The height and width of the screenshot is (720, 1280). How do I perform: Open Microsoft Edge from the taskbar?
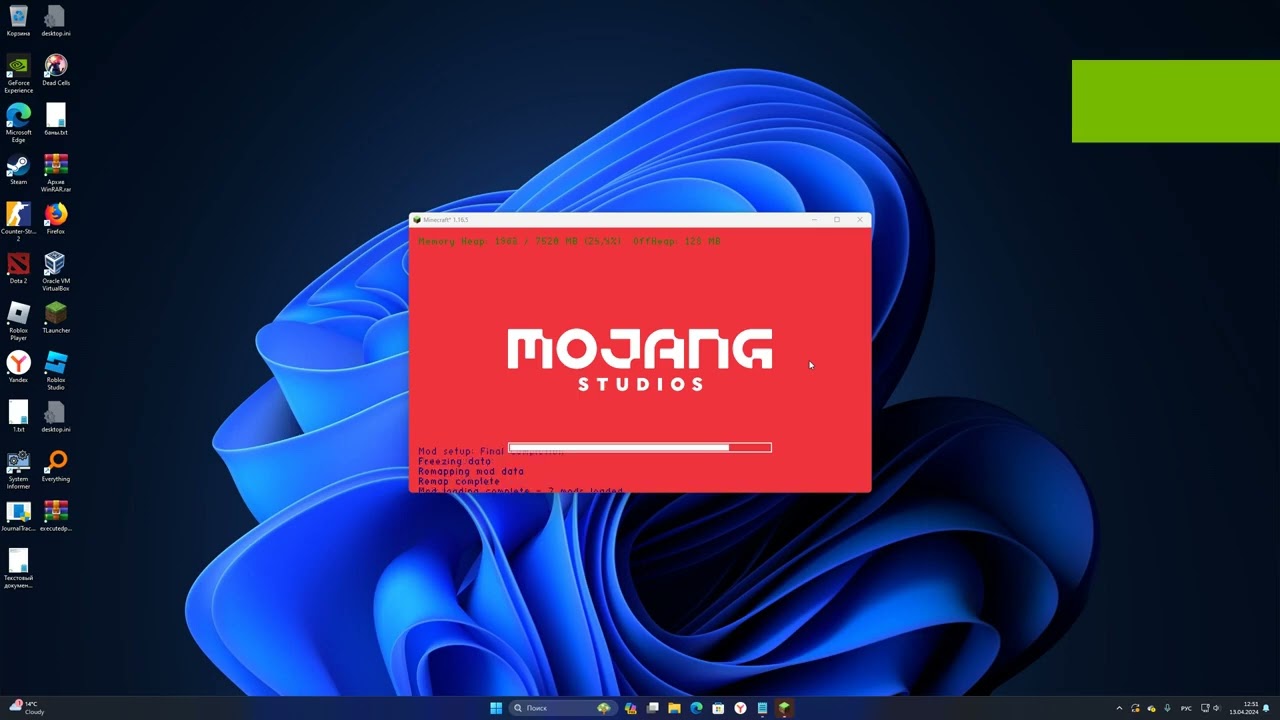pyautogui.click(x=696, y=708)
